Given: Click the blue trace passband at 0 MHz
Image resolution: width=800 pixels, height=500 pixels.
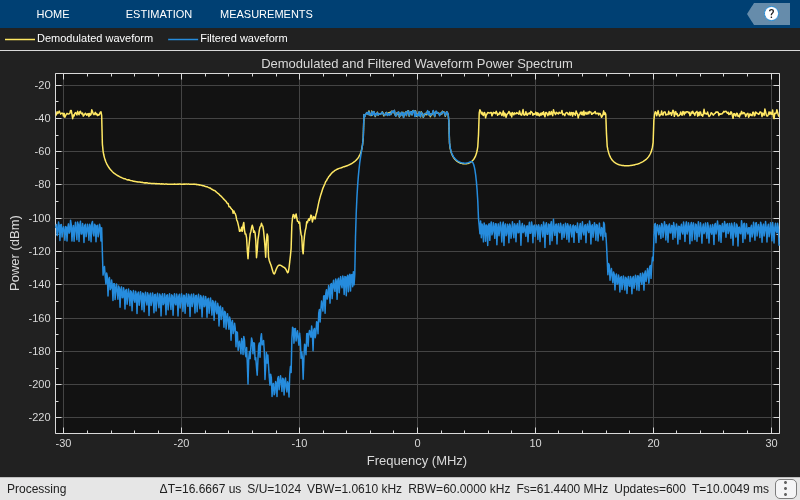Looking at the screenshot, I should (x=417, y=113).
